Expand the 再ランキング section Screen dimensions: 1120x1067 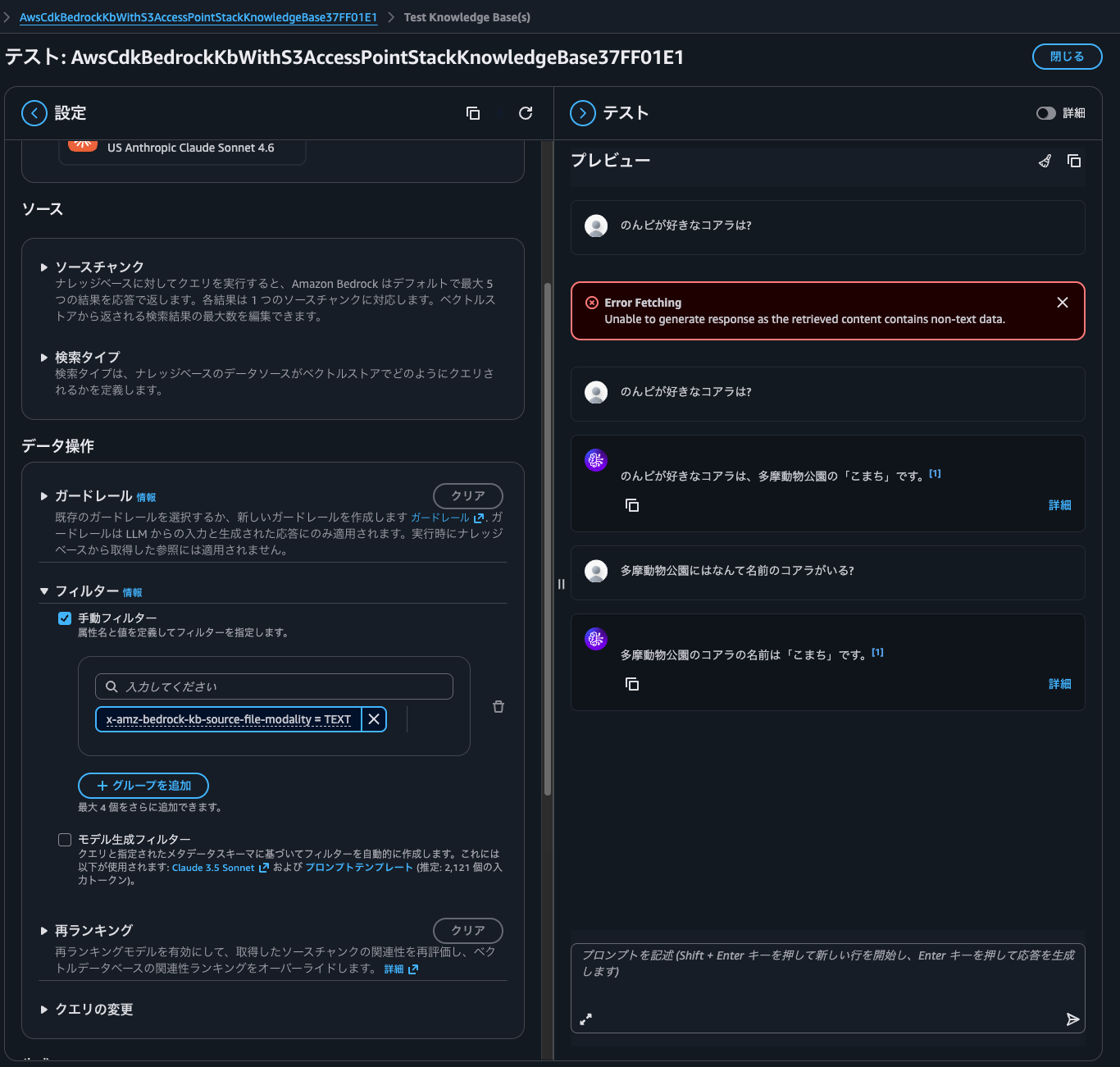(x=44, y=931)
